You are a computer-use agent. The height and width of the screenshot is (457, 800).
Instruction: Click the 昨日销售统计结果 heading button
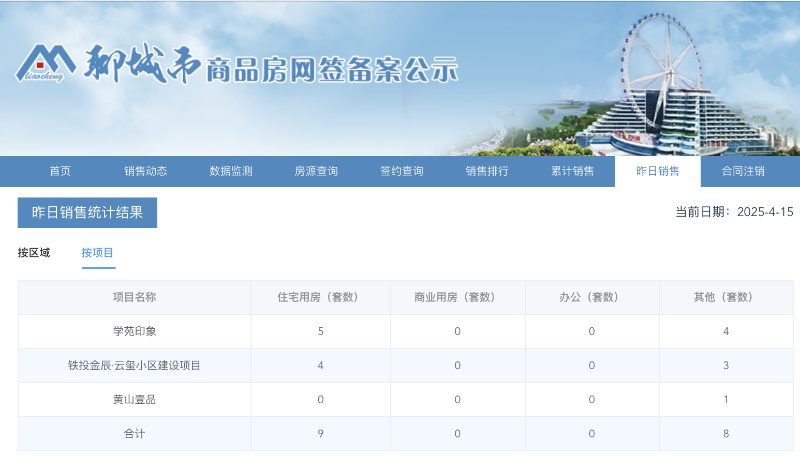pyautogui.click(x=87, y=213)
